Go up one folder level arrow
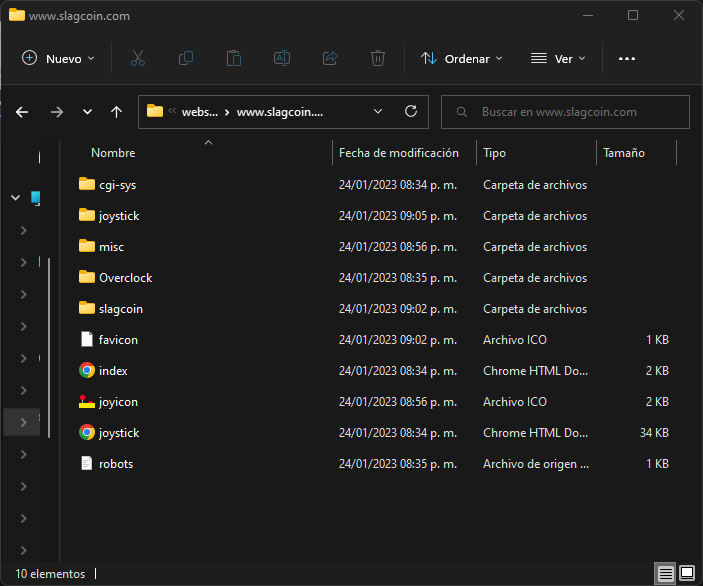Viewport: 703px width, 586px height. (117, 112)
